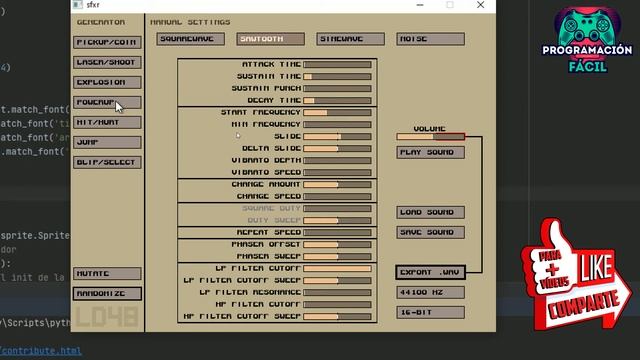The height and width of the screenshot is (360, 640).
Task: Adjust the Volume slider
Action: 431,137
